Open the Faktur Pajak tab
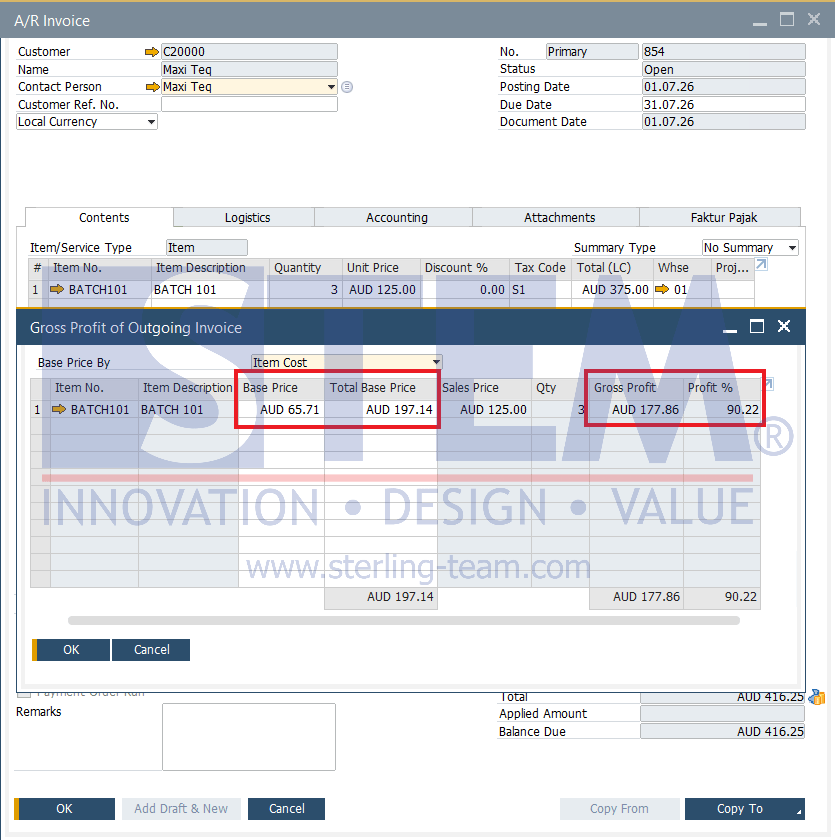 (723, 218)
